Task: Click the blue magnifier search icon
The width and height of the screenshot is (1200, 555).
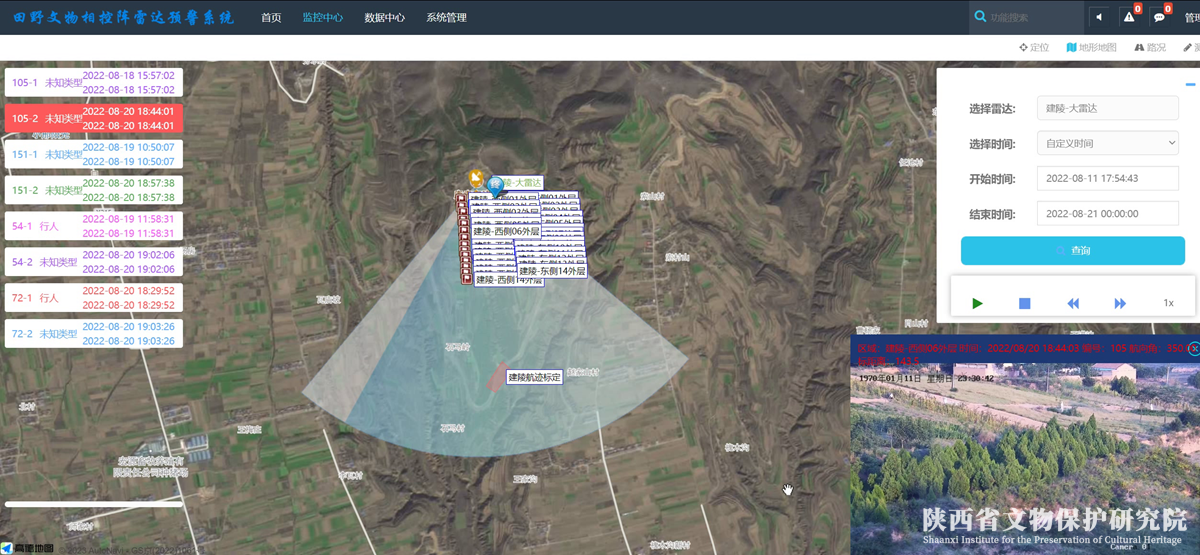Action: (979, 17)
